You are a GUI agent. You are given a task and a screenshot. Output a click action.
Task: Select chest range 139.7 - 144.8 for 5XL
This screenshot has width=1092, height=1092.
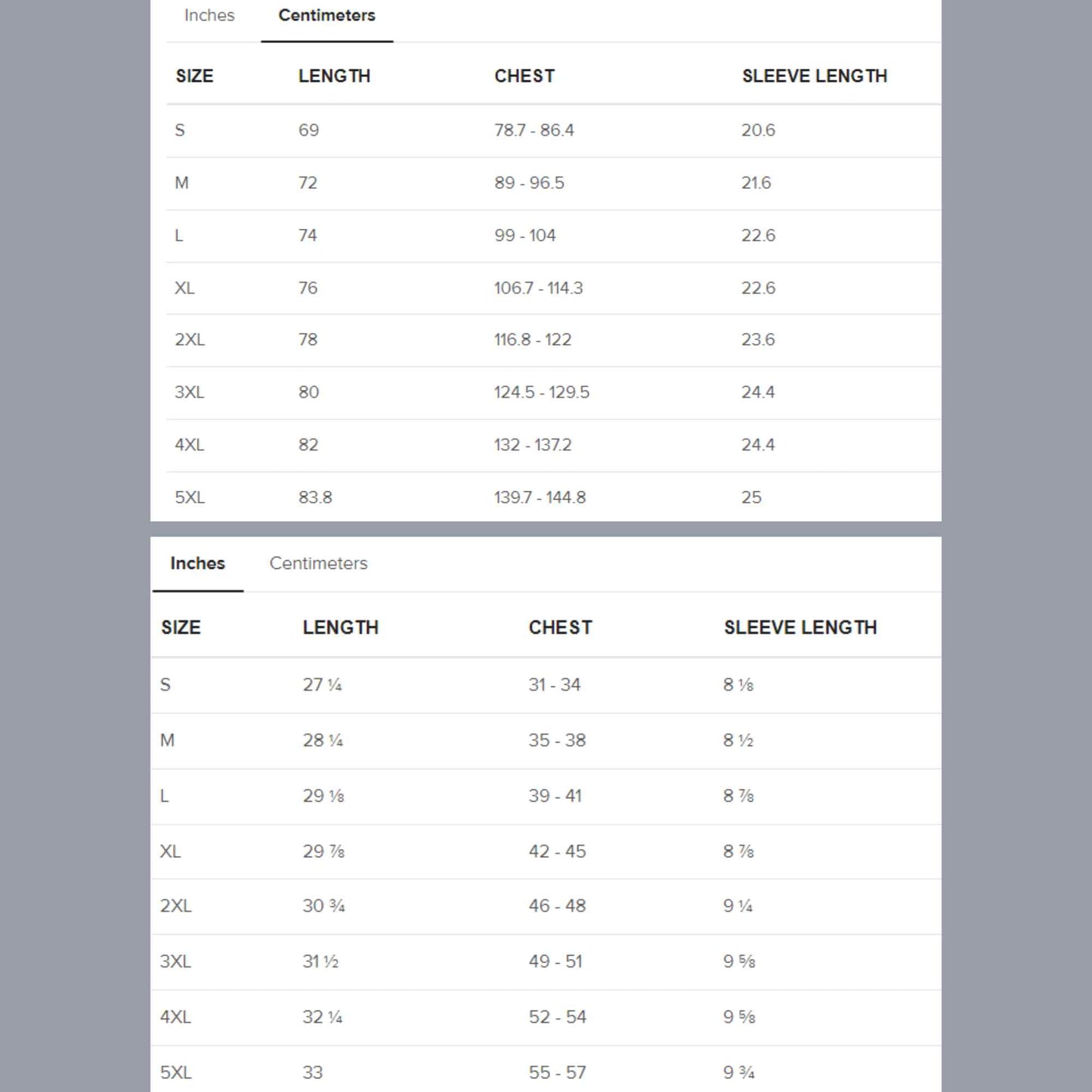(540, 497)
